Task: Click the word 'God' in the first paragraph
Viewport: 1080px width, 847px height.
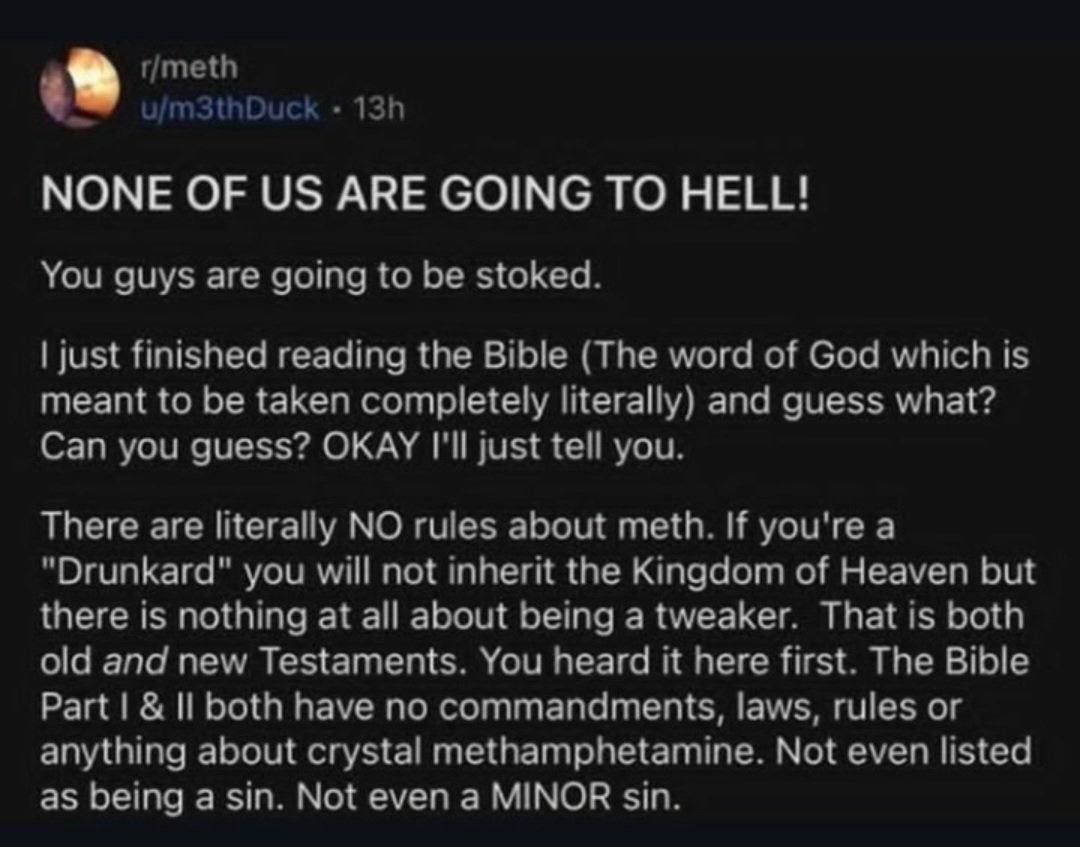Action: tap(844, 356)
